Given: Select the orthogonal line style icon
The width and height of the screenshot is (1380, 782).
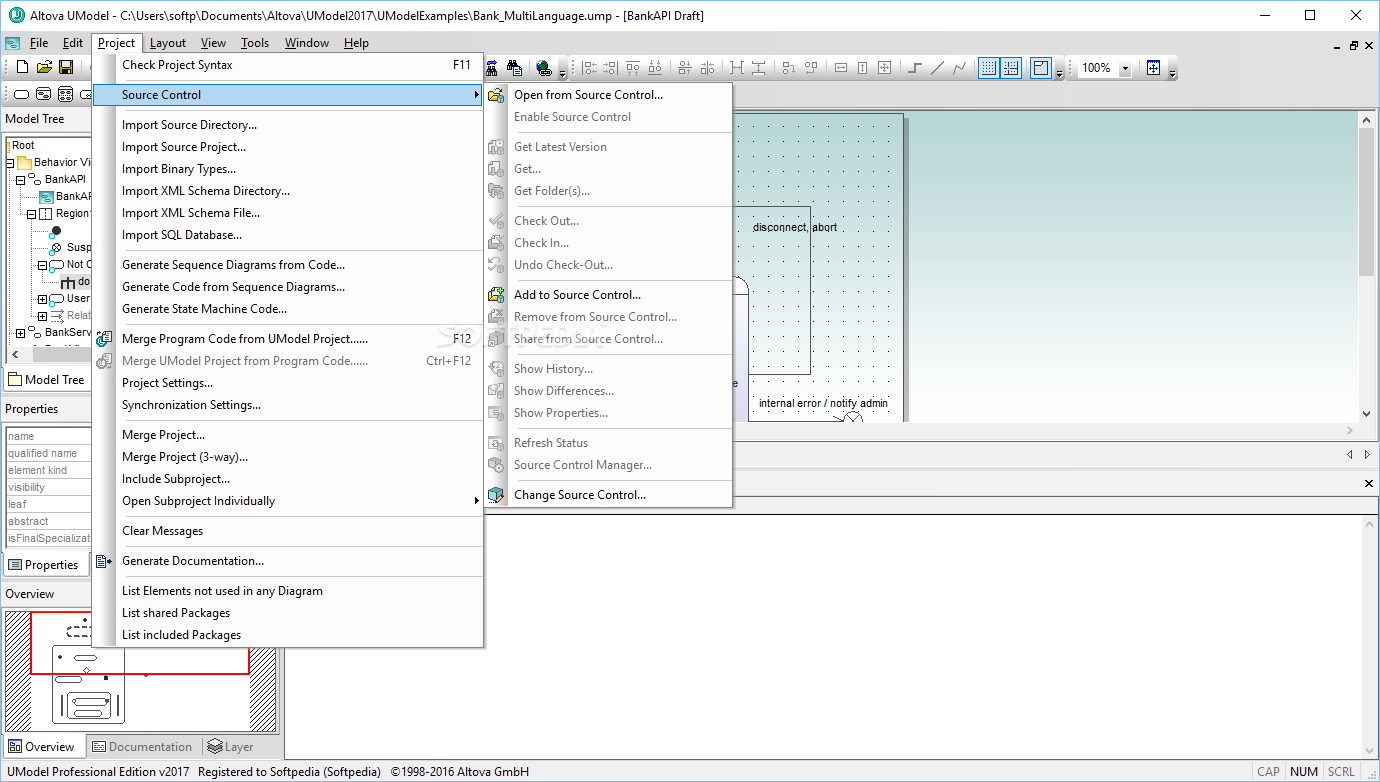Looking at the screenshot, I should pyautogui.click(x=914, y=68).
